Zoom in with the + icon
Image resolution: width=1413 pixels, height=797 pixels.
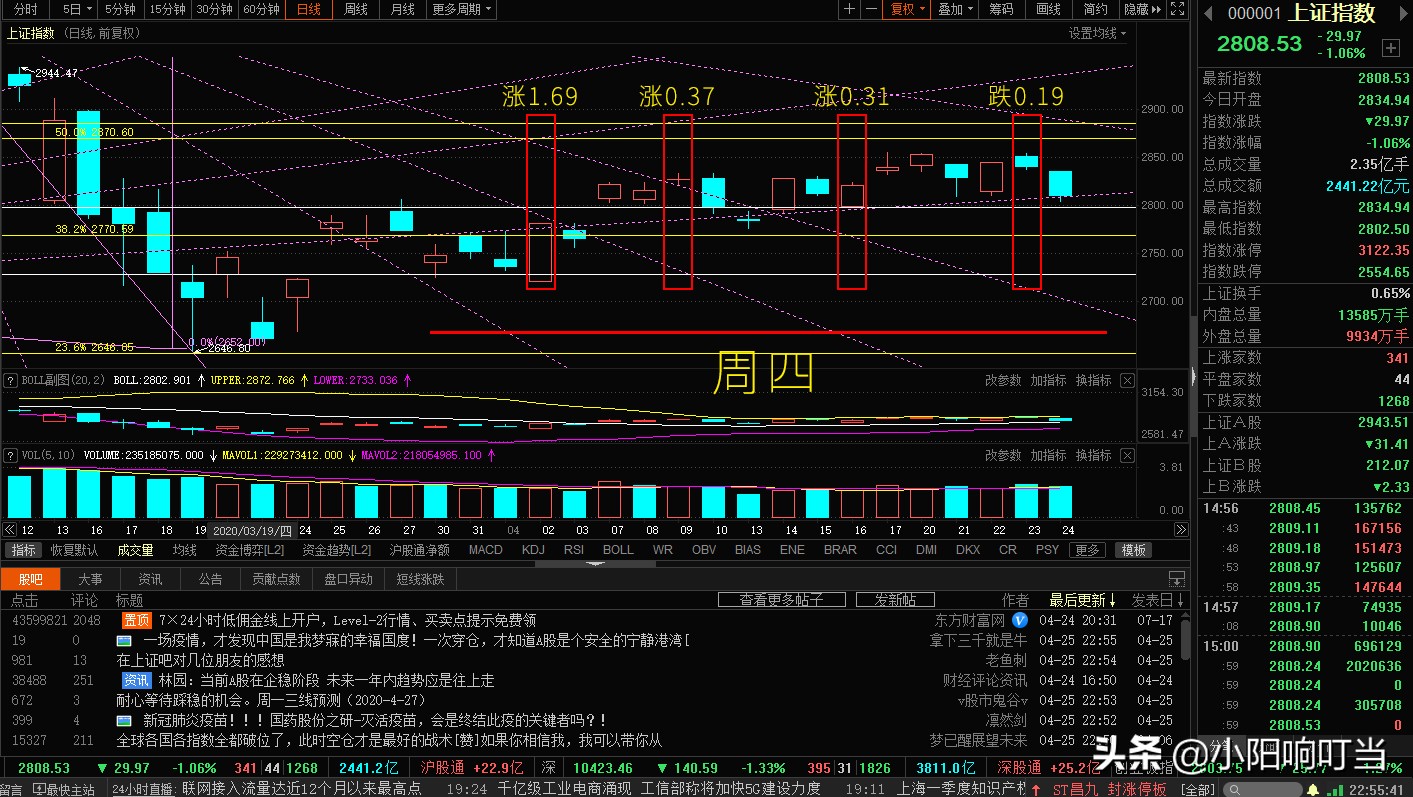pyautogui.click(x=848, y=9)
